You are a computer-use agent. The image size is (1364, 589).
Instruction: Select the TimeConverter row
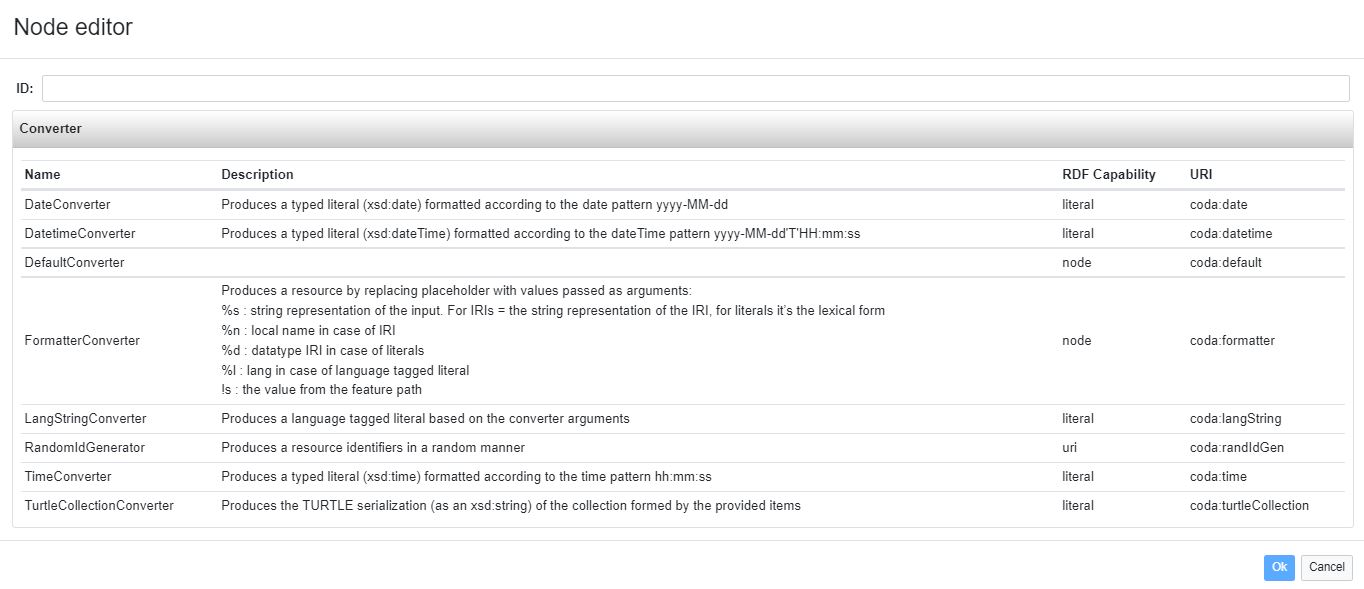(x=68, y=477)
